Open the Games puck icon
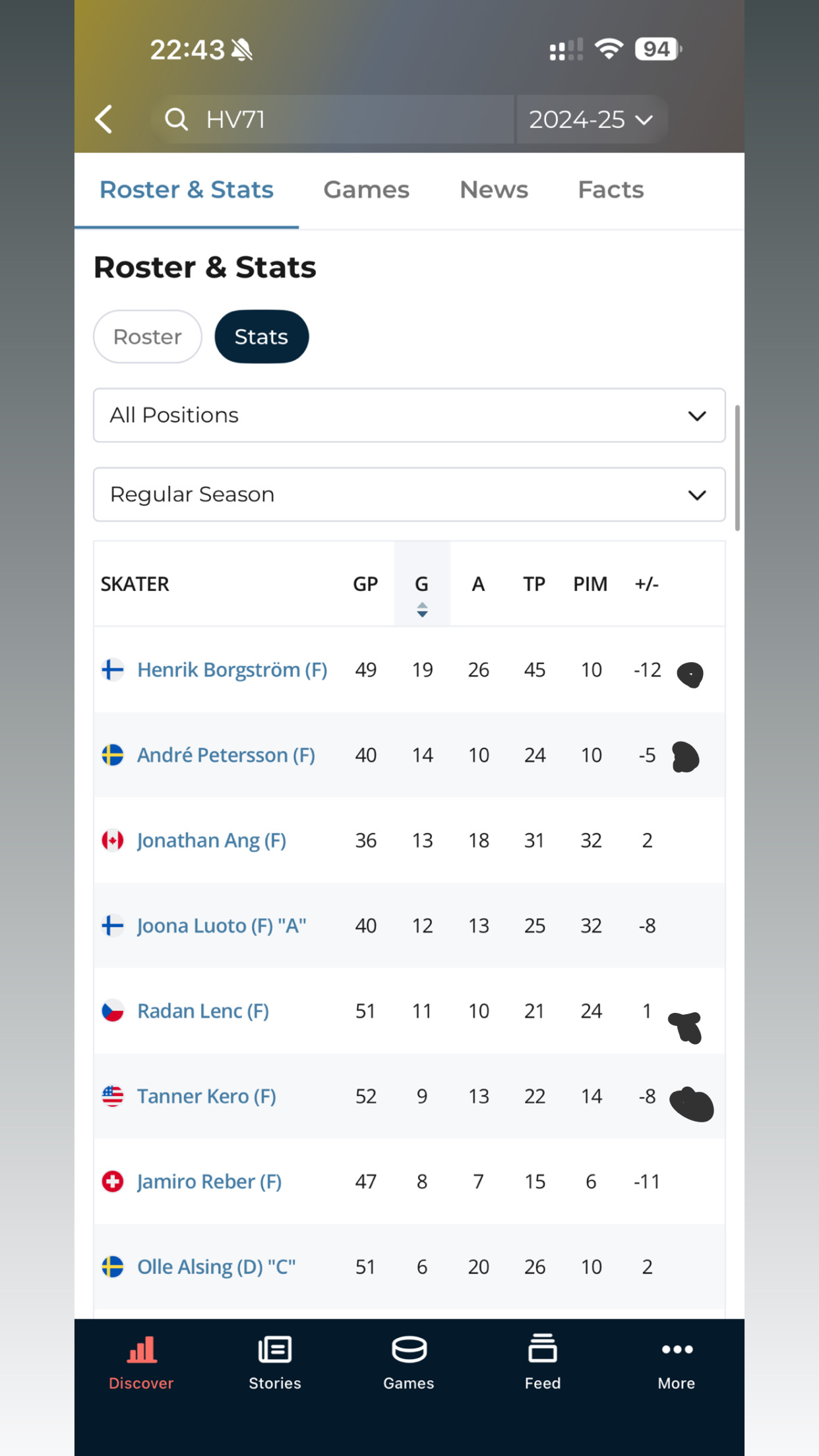Screen dimensions: 819x1456 click(409, 1349)
